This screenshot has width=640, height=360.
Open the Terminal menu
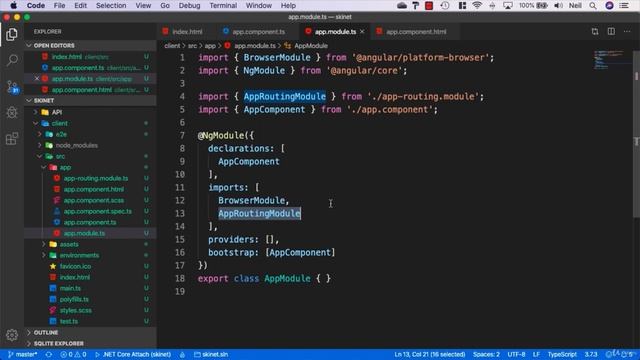coord(223,5)
